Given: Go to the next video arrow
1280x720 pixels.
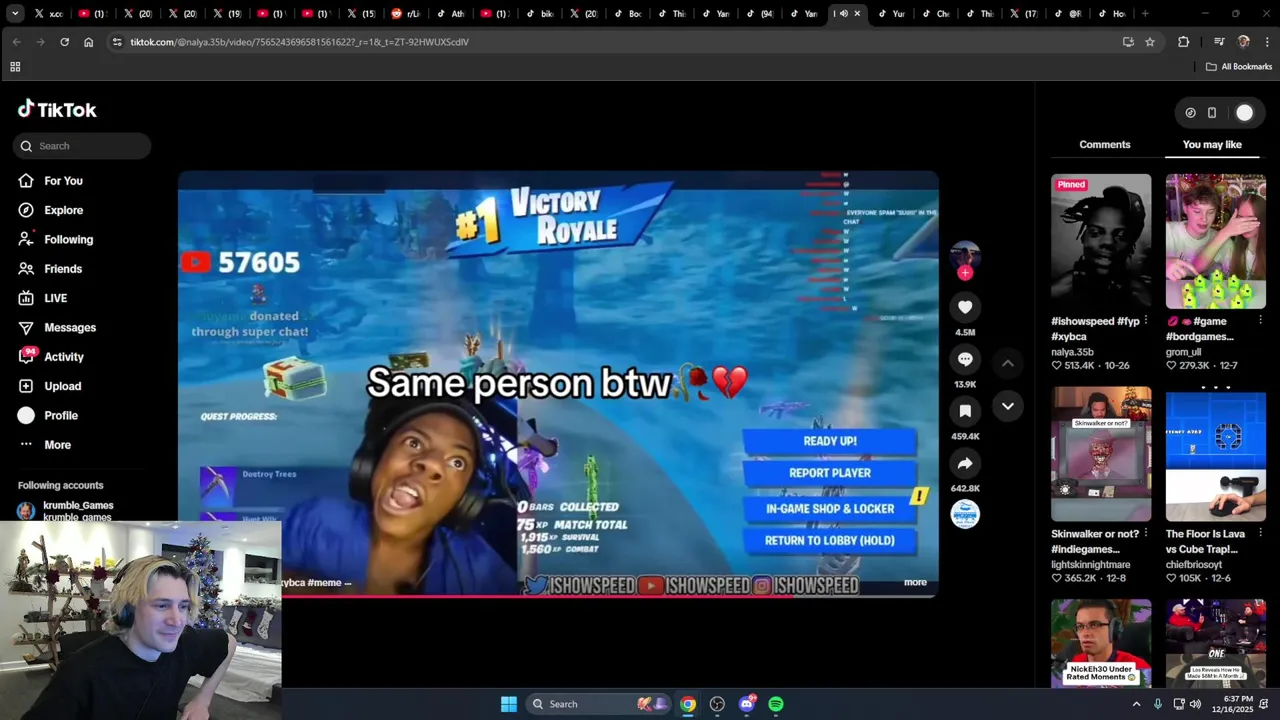Looking at the screenshot, I should pyautogui.click(x=1008, y=406).
